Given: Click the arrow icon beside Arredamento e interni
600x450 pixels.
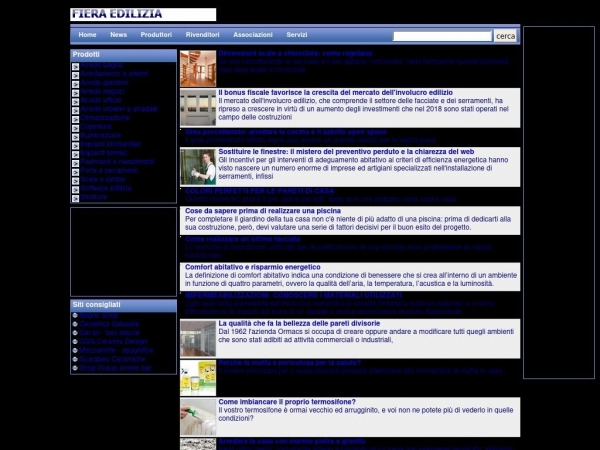Looking at the screenshot, I should tap(75, 75).
